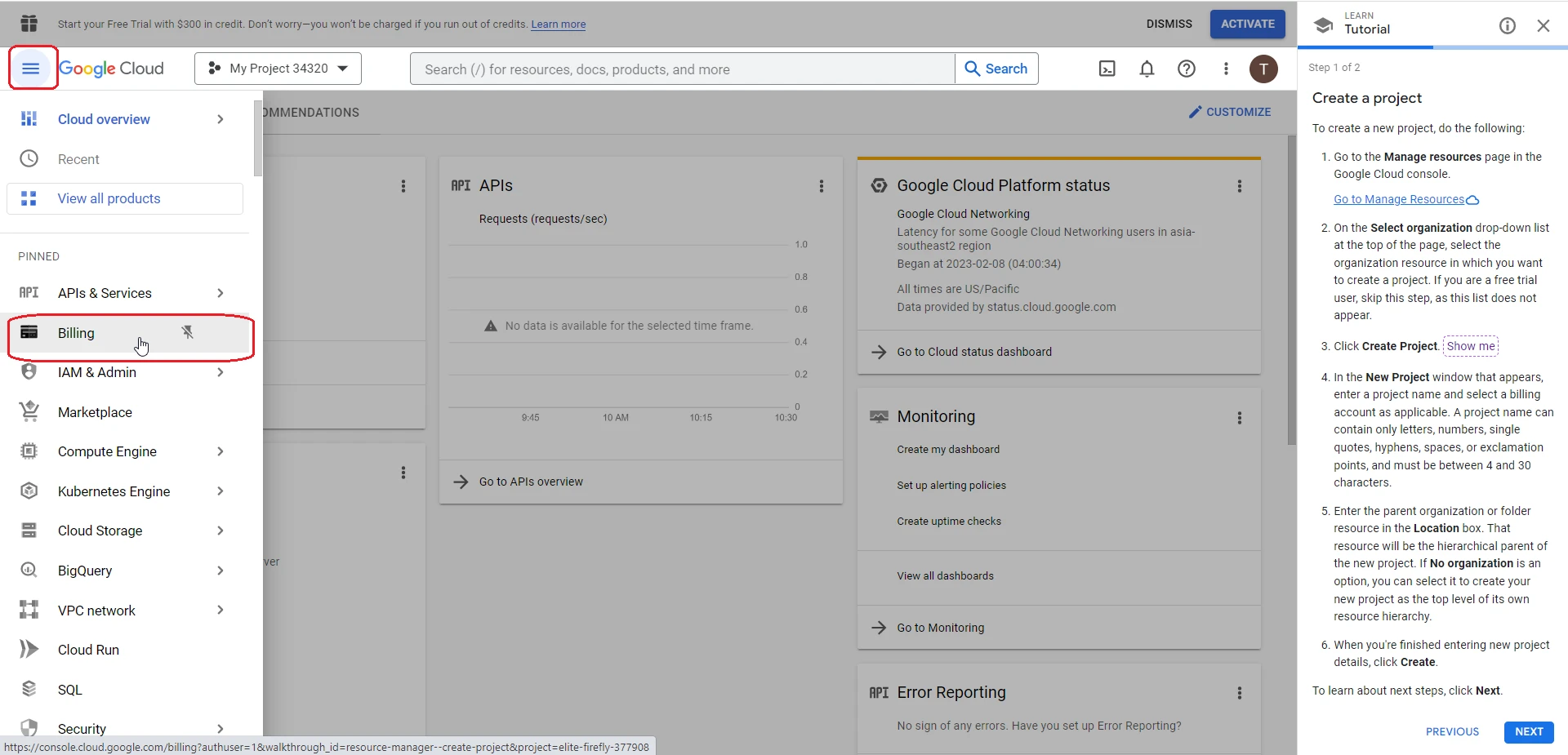Focus the resources search input field
This screenshot has height=755, width=1568.
(x=683, y=69)
